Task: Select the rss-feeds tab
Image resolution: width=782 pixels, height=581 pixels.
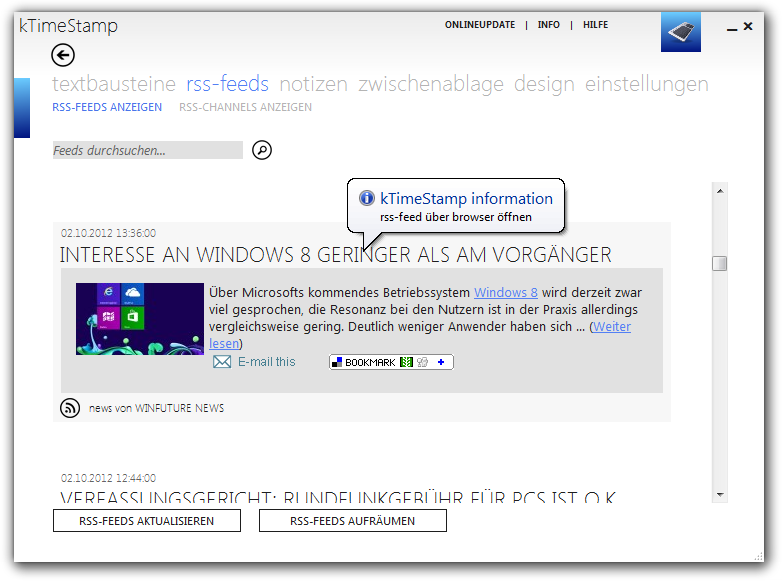Action: pos(227,84)
